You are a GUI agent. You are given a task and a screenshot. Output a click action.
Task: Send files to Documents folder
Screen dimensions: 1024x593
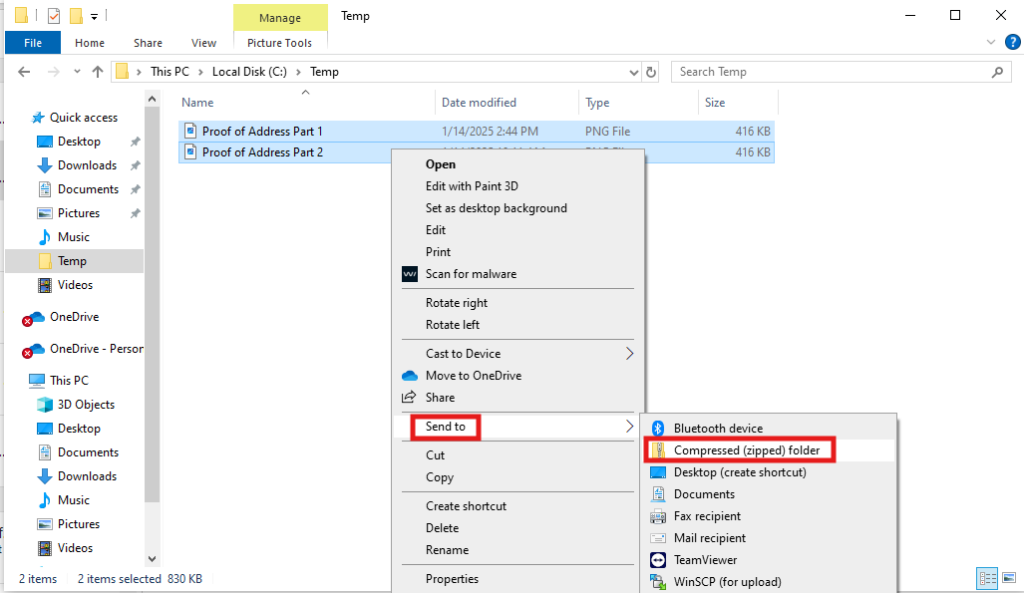pos(702,494)
